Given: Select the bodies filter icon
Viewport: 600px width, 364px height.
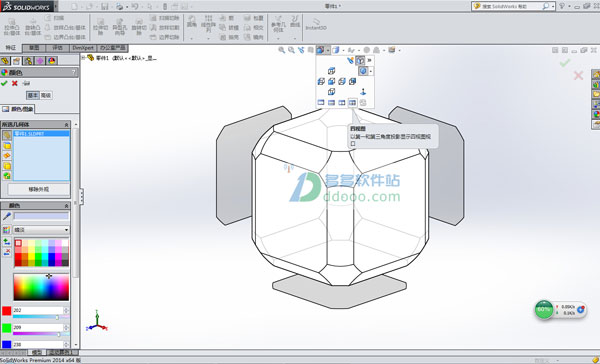Looking at the screenshot, I should point(7,166).
